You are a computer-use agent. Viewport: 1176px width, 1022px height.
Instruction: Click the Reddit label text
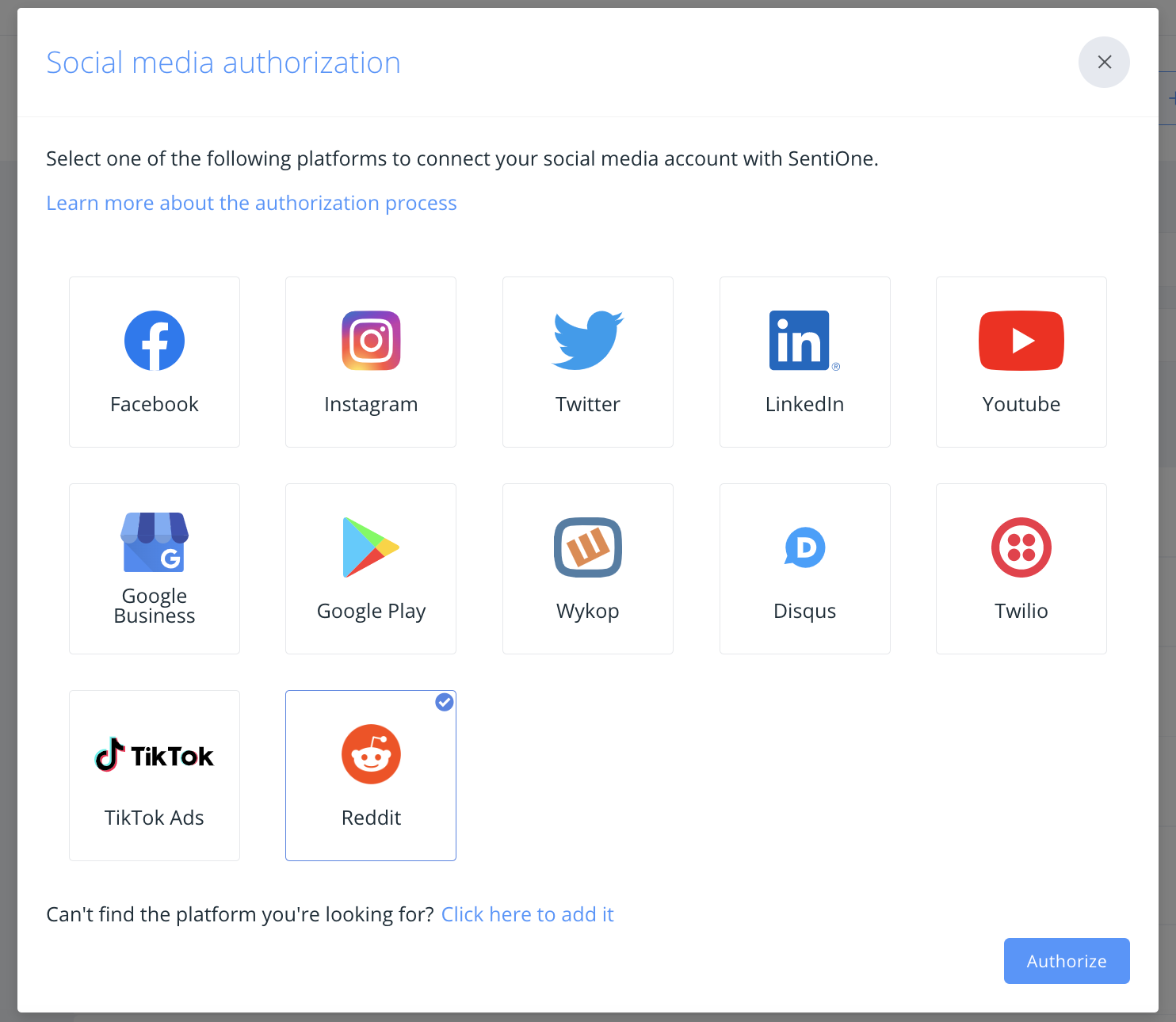pos(371,818)
